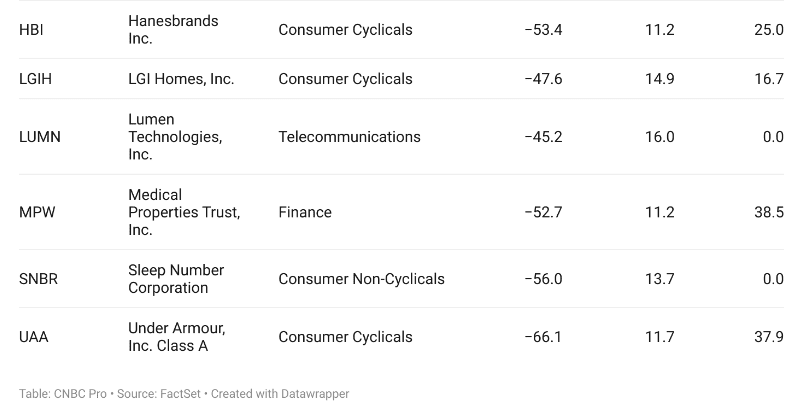Select Under Armour, Inc. Class A

point(176,337)
